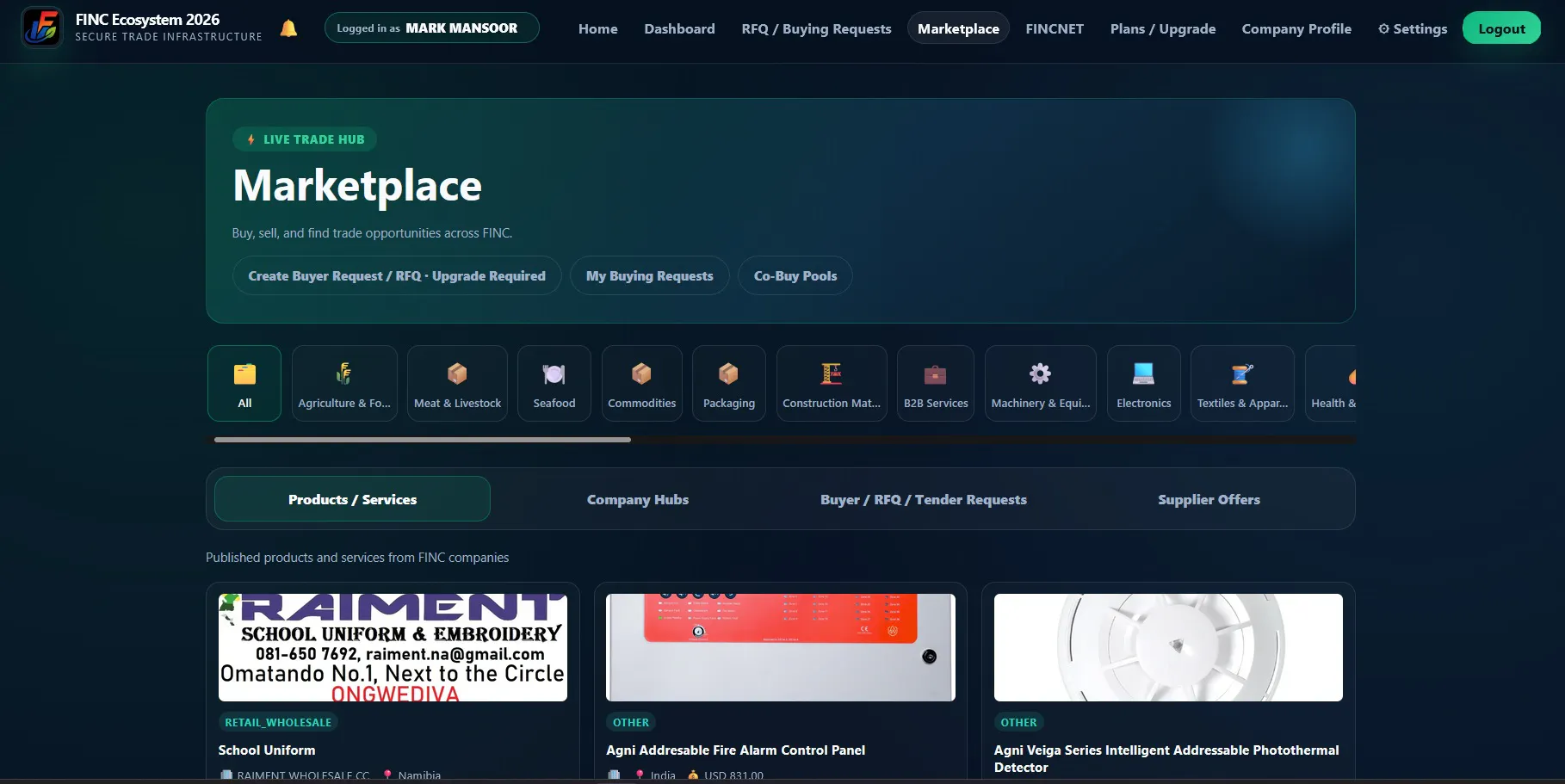Viewport: 1565px width, 784px height.
Task: Switch to the Company Hubs tab
Action: [x=638, y=499]
